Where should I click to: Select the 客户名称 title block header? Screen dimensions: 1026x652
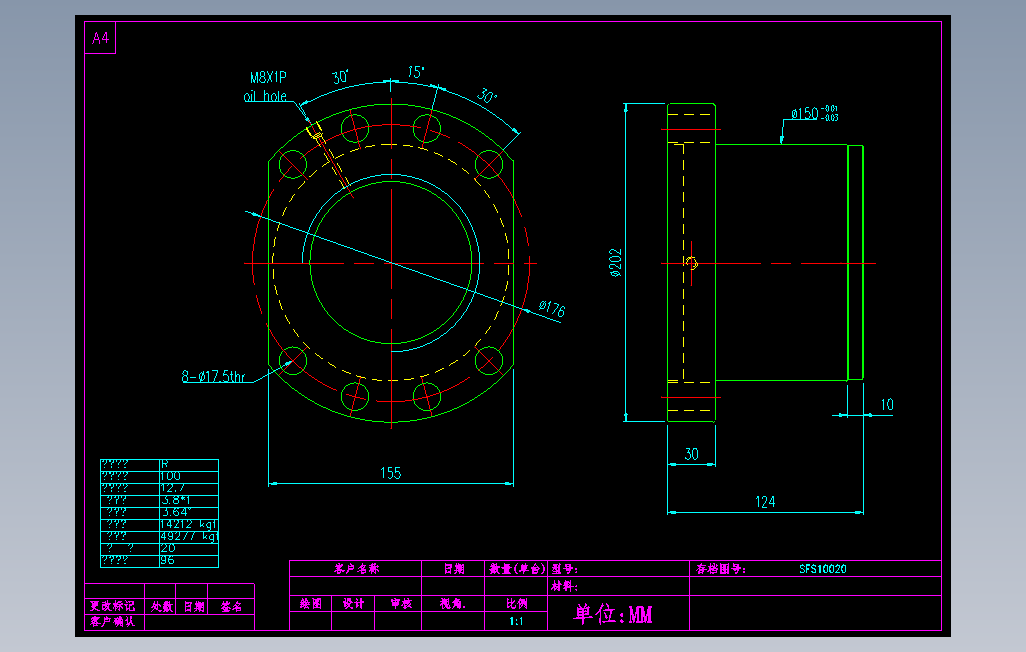click(x=357, y=569)
